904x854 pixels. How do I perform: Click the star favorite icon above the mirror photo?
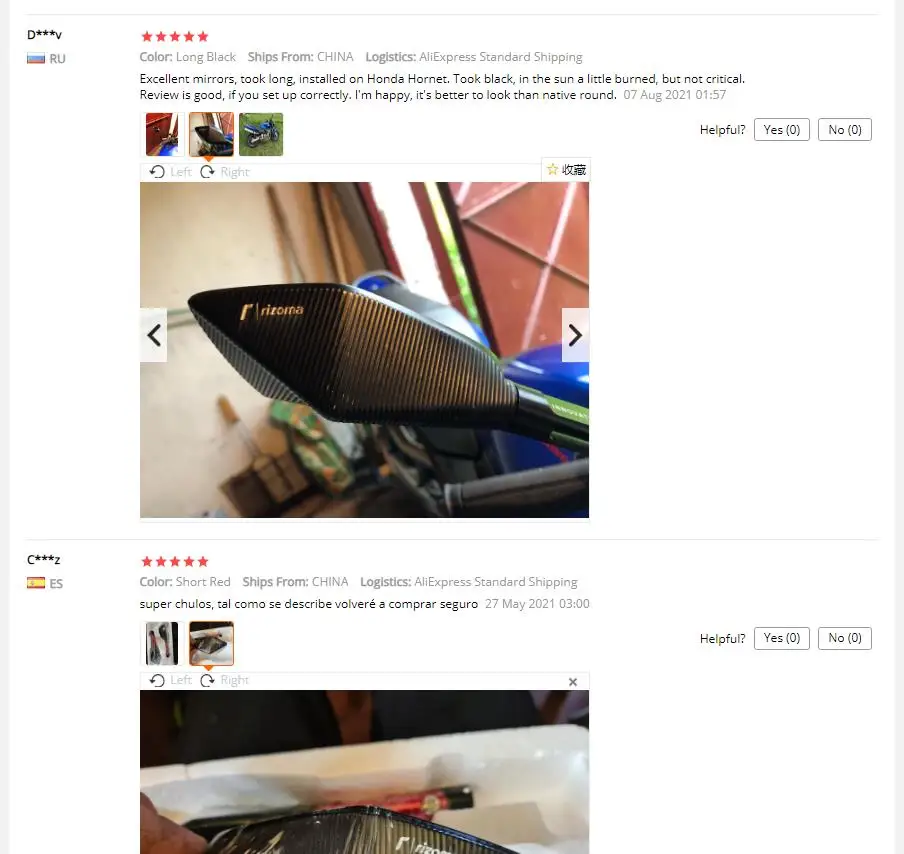(x=552, y=170)
